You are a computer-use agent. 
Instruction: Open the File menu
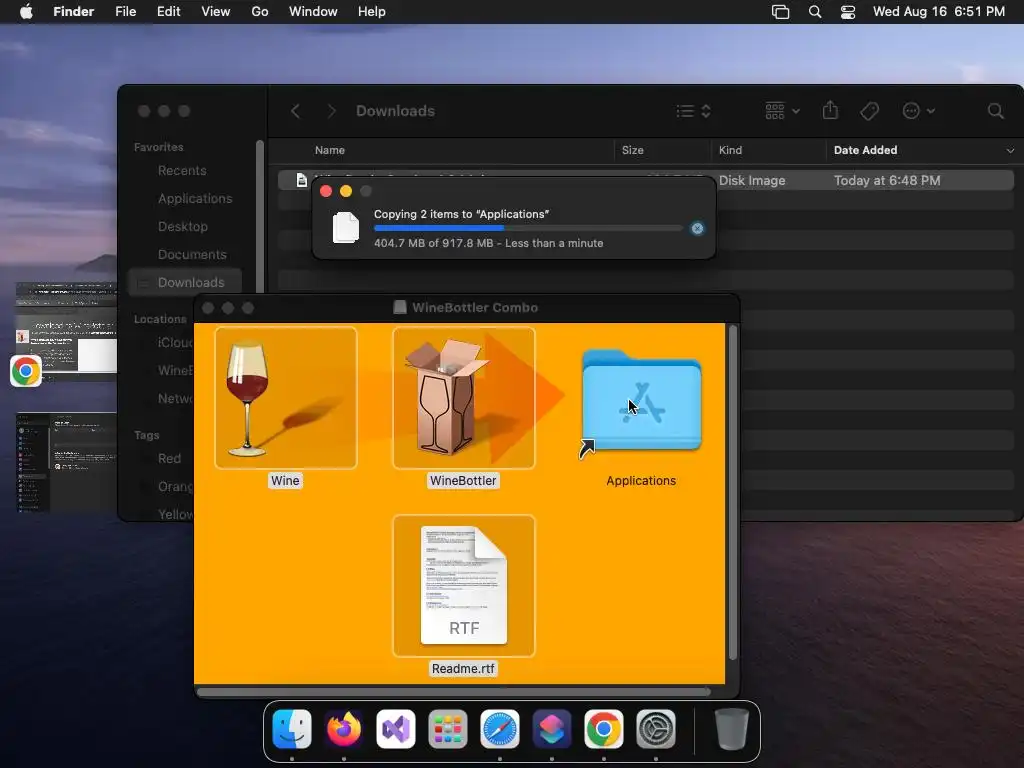tap(125, 12)
